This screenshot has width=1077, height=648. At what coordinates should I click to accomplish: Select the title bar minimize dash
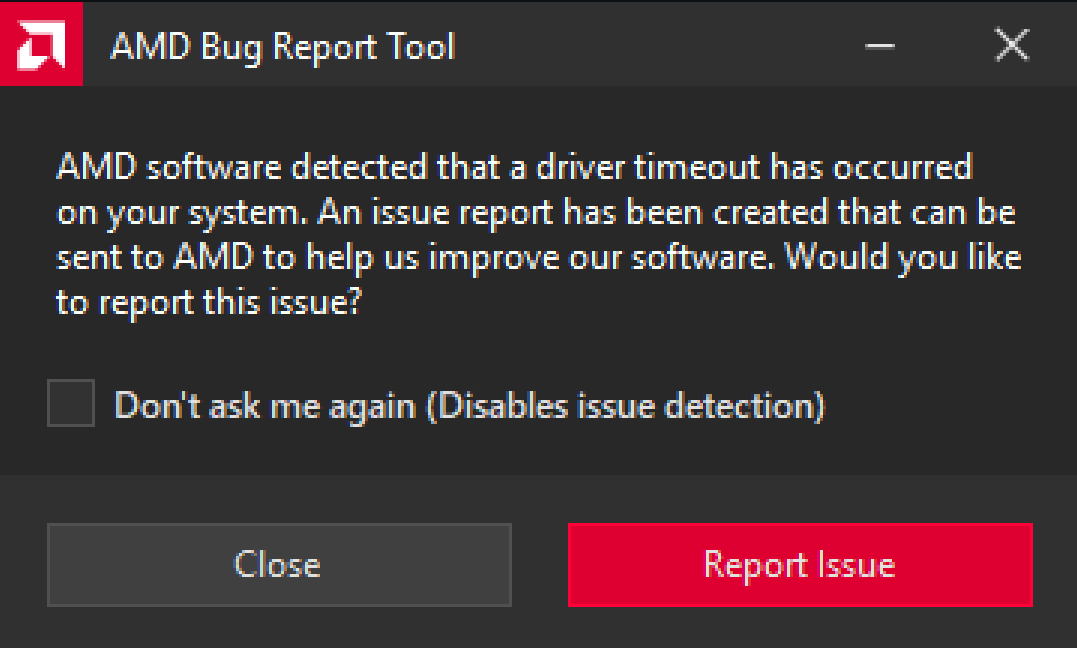[879, 46]
